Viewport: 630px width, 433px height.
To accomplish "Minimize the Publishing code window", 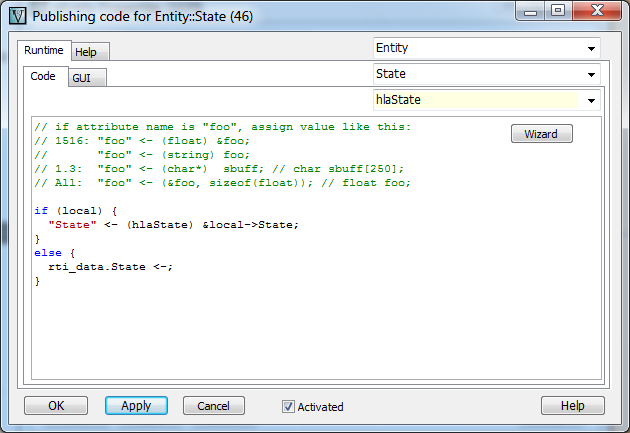I will pos(531,11).
